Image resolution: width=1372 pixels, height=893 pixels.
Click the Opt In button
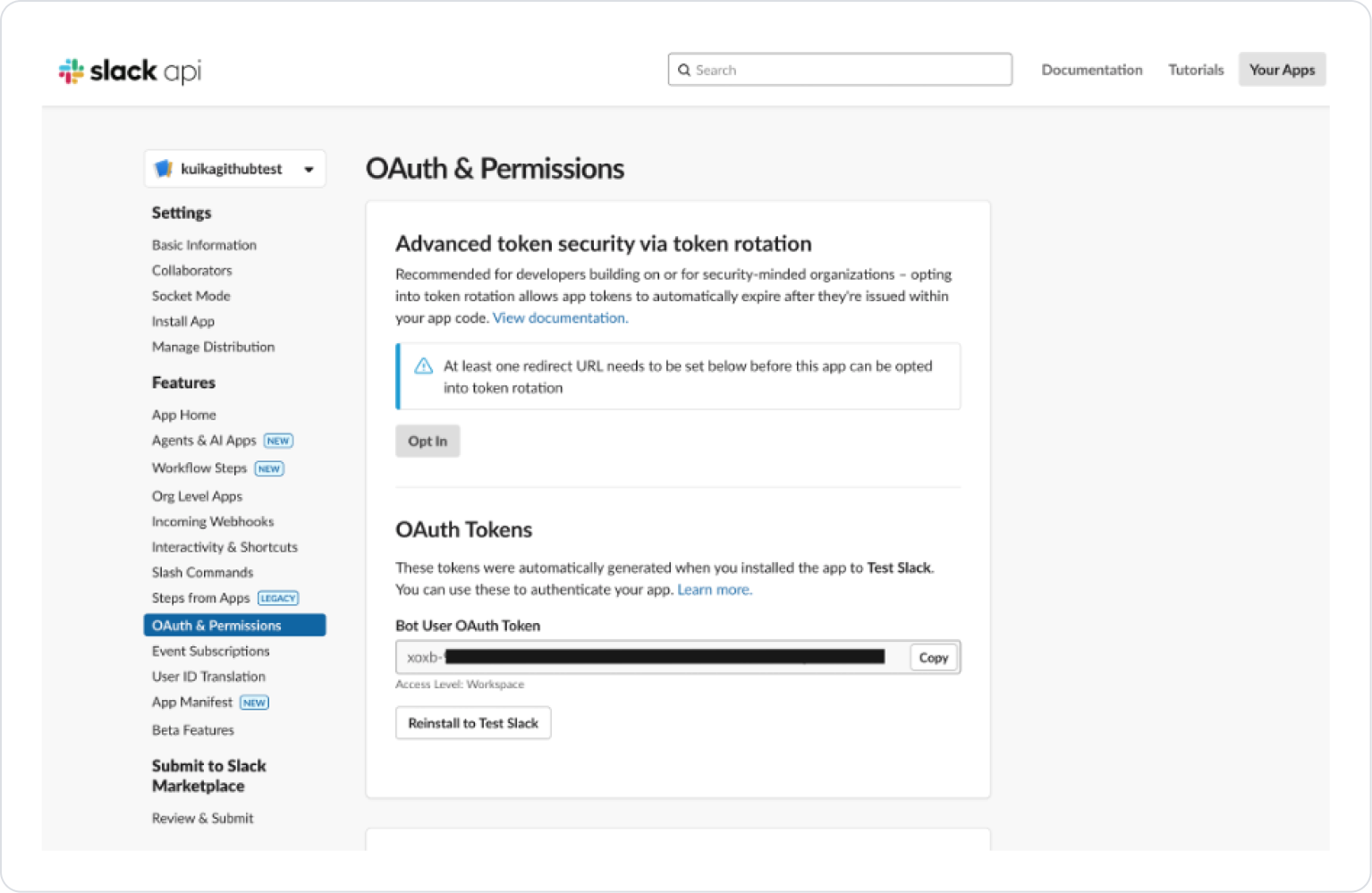pyautogui.click(x=428, y=441)
